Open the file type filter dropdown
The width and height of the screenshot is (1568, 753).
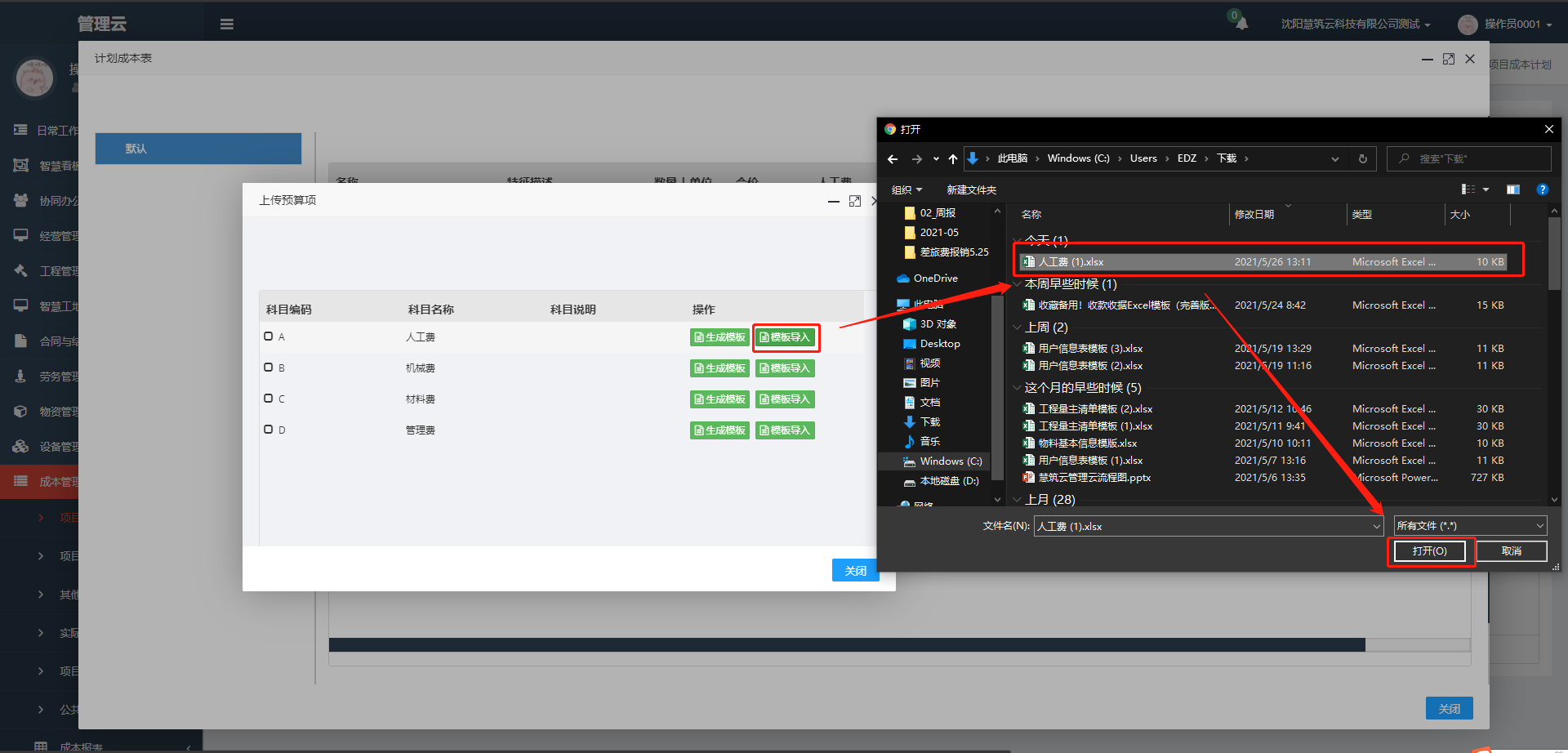tap(1470, 526)
